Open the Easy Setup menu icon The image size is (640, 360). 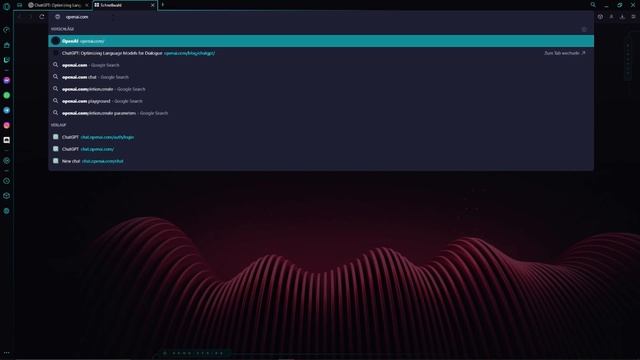[x=633, y=17]
